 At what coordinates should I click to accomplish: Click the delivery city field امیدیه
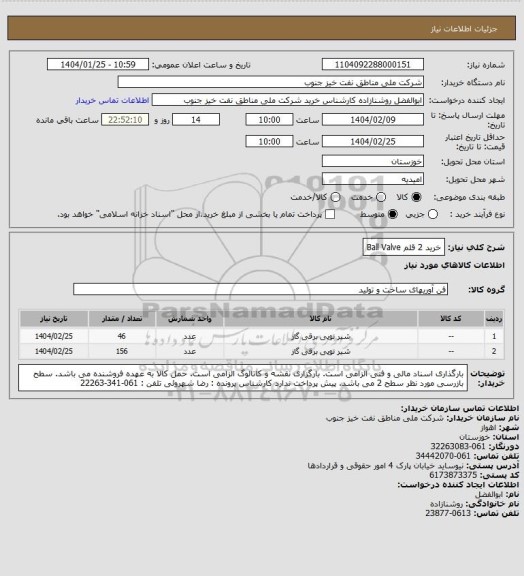[373, 179]
